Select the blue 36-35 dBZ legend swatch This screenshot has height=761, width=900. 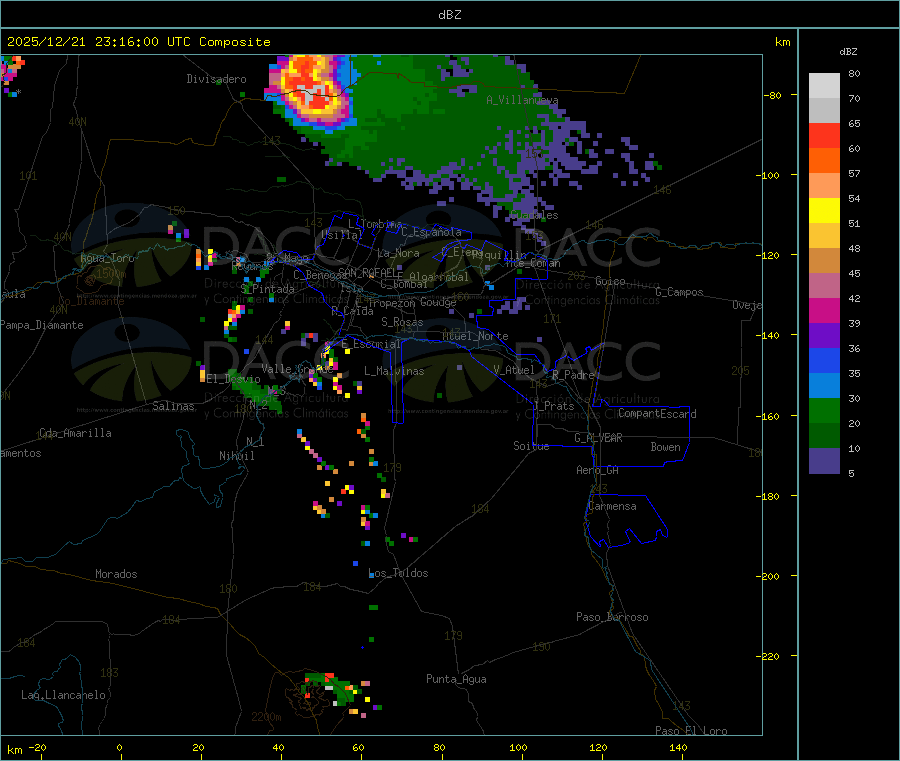click(x=824, y=360)
